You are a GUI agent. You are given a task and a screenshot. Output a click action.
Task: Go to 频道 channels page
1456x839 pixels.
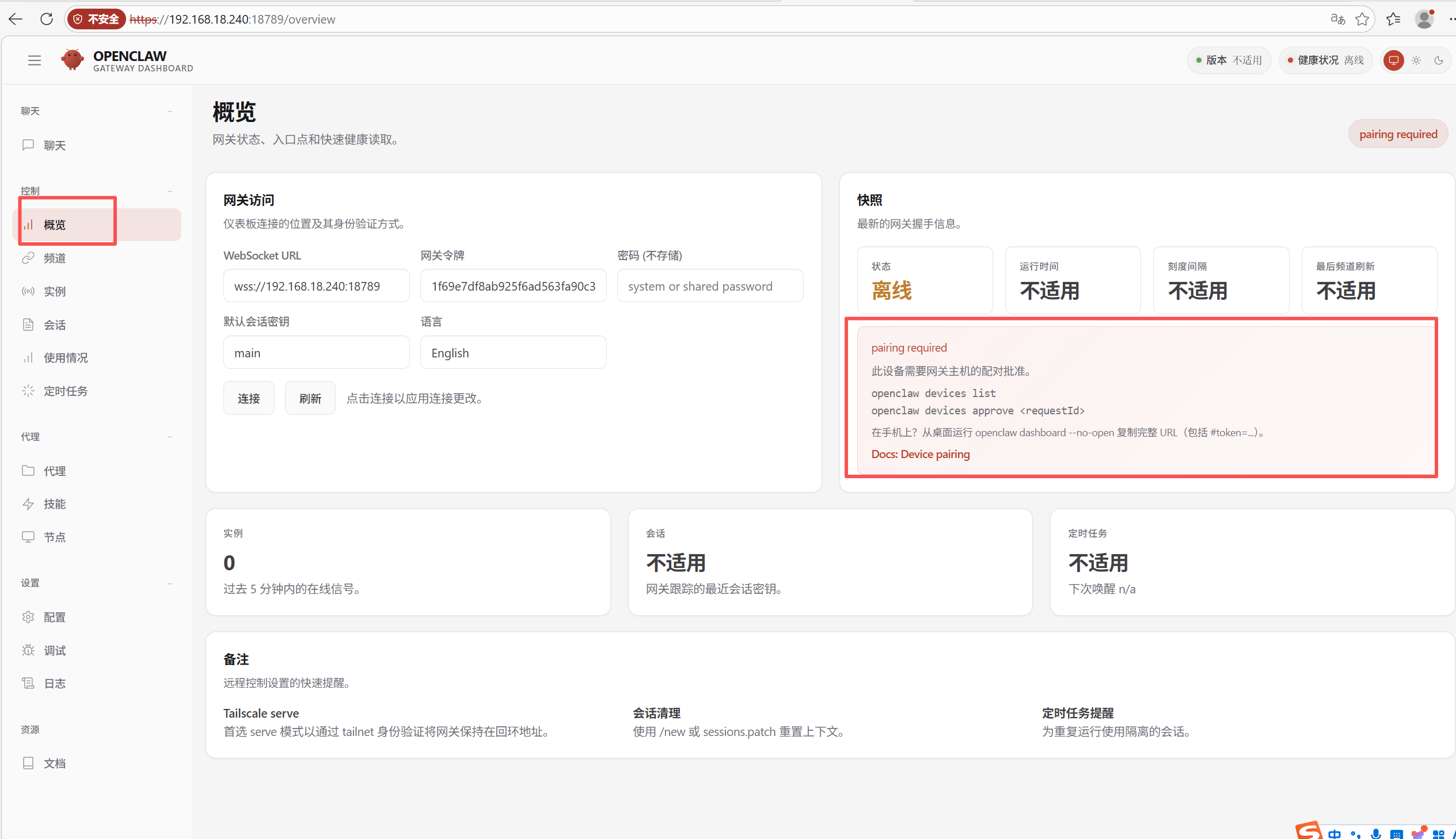click(x=54, y=258)
